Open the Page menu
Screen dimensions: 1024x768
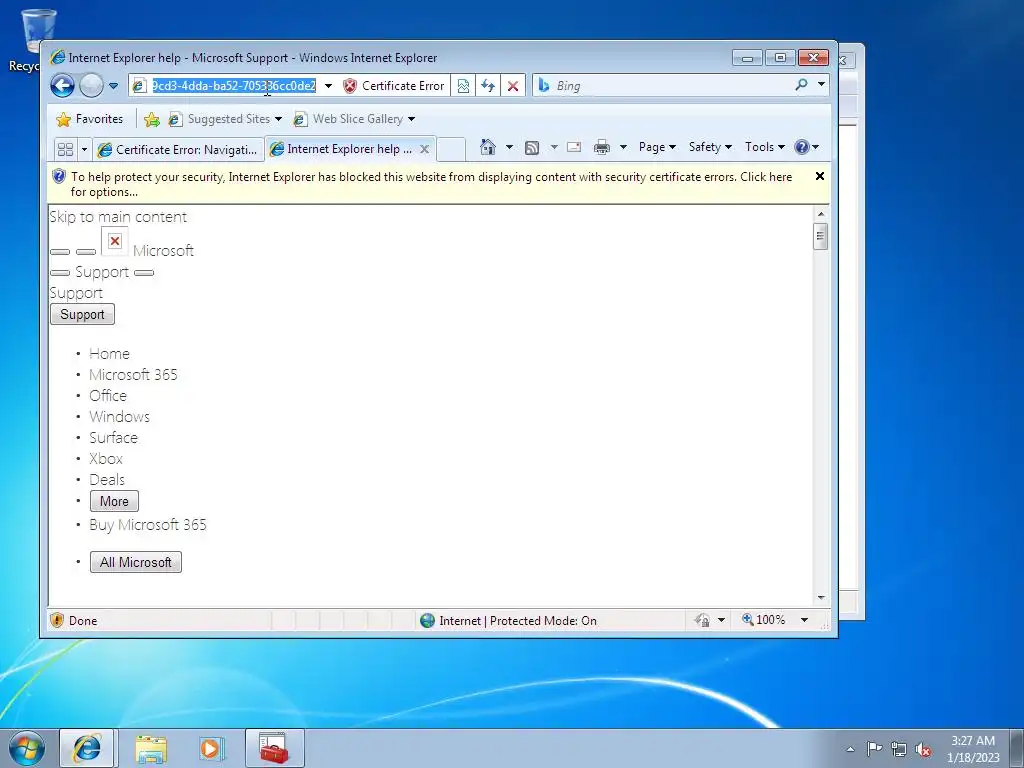click(657, 147)
